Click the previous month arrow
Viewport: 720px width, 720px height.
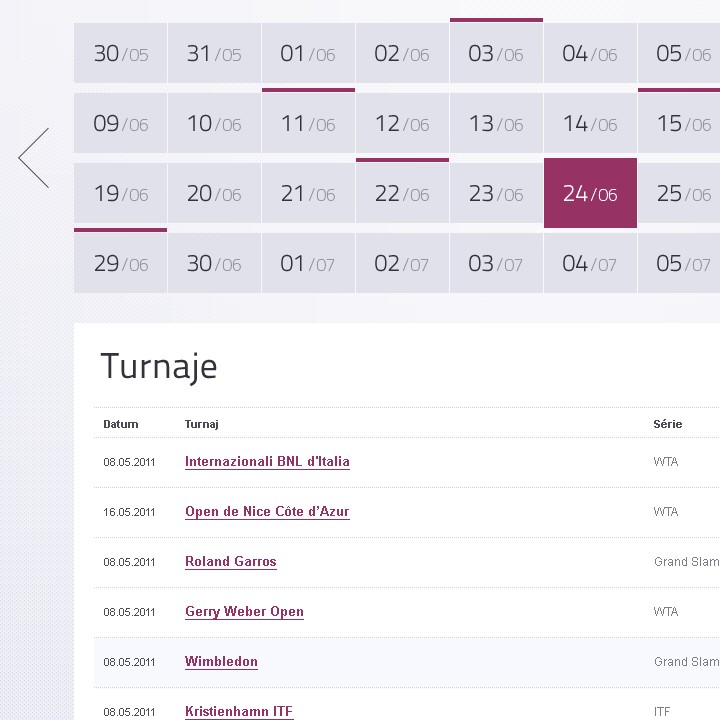pyautogui.click(x=33, y=158)
